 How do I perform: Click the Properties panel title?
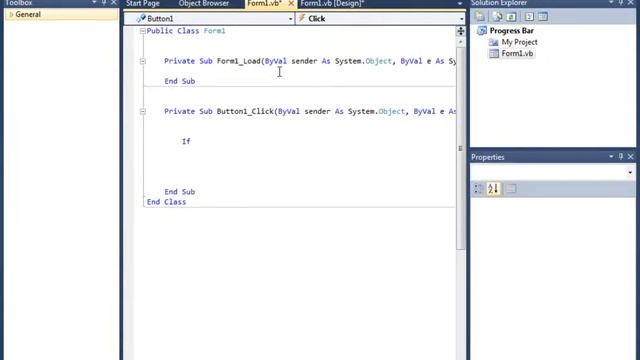coord(488,157)
